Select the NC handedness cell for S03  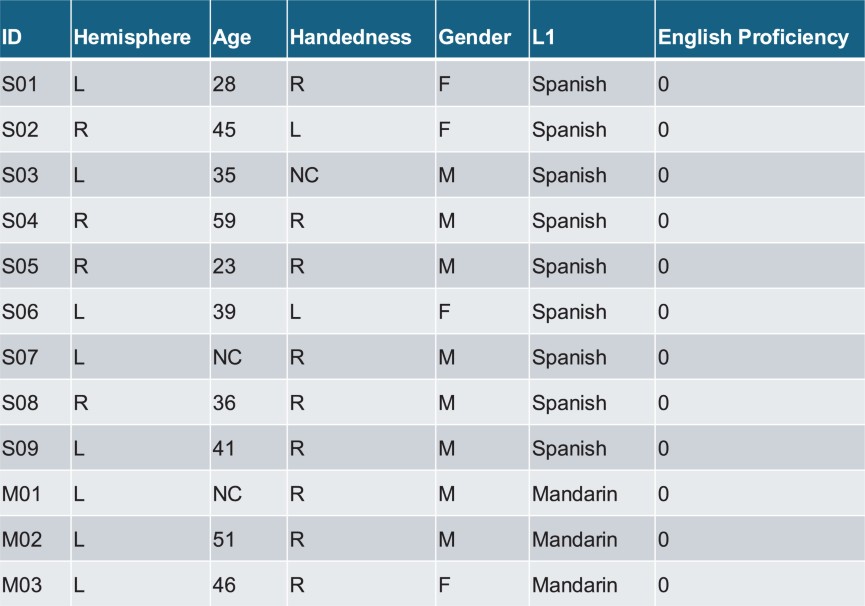tap(304, 175)
